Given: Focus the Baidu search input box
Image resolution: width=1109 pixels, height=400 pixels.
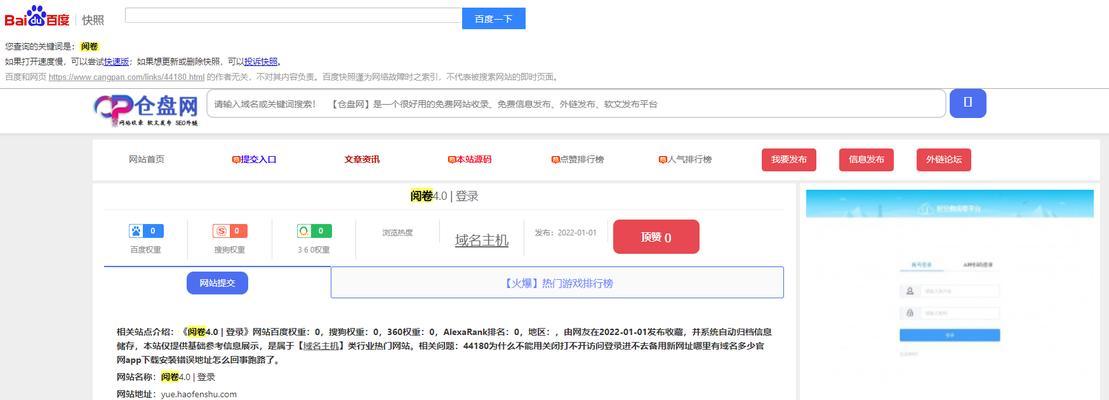Looking at the screenshot, I should pos(294,16).
